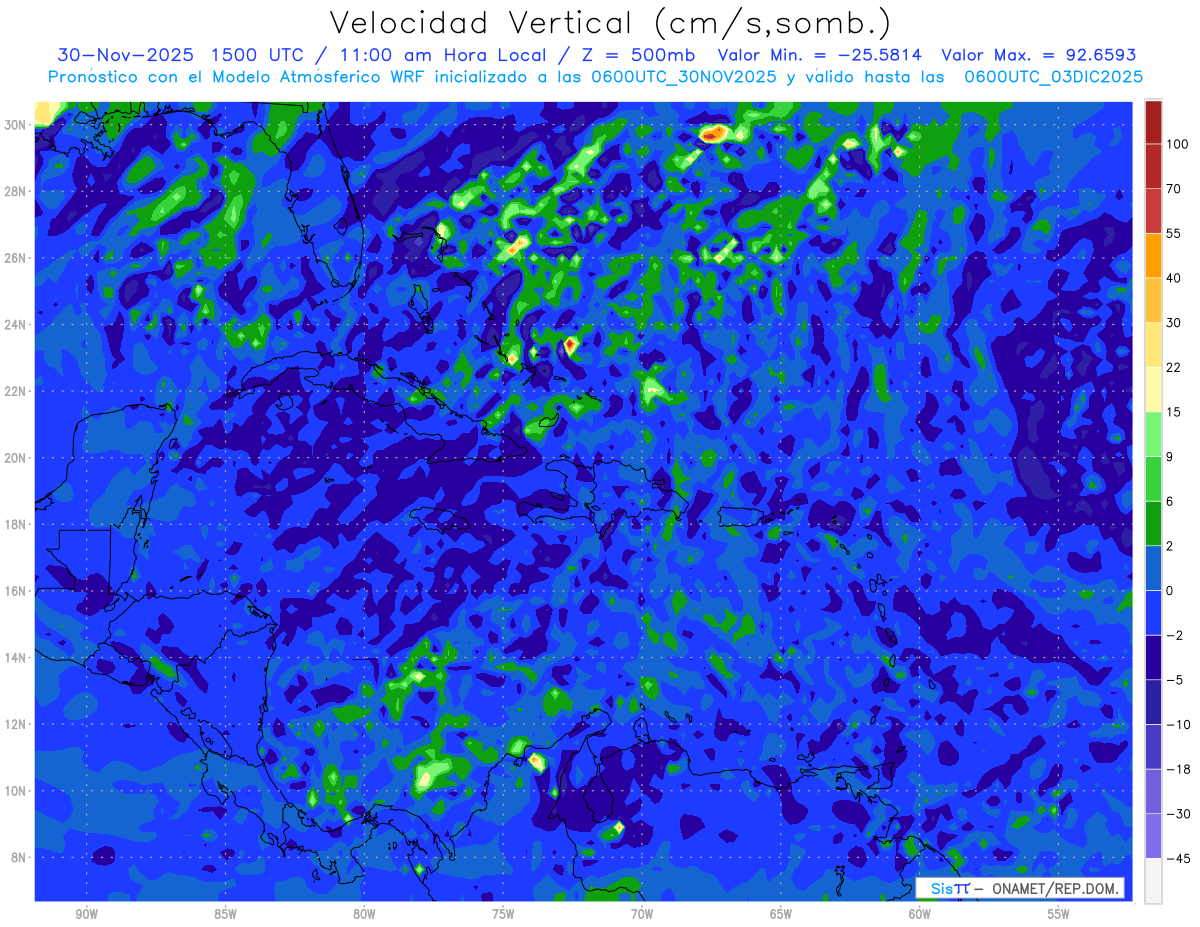Viewport: 1200px width, 927px height.
Task: Click the blue colorbar segment between 2 and 0
Action: 1153,569
